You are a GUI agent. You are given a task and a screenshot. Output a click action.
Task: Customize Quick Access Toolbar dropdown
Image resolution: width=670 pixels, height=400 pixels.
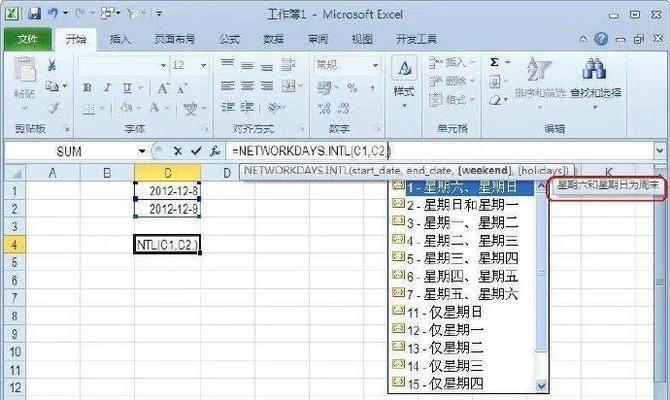click(x=159, y=14)
